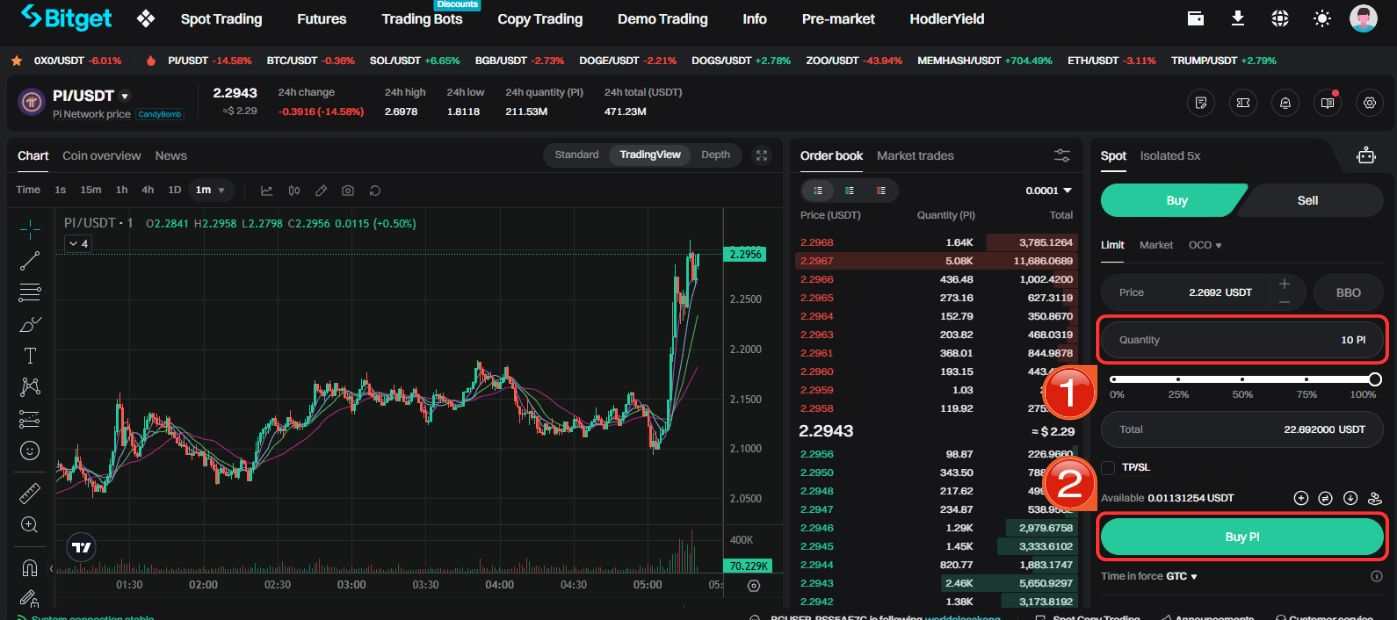
Task: Select the text annotation tool
Action: [x=30, y=356]
